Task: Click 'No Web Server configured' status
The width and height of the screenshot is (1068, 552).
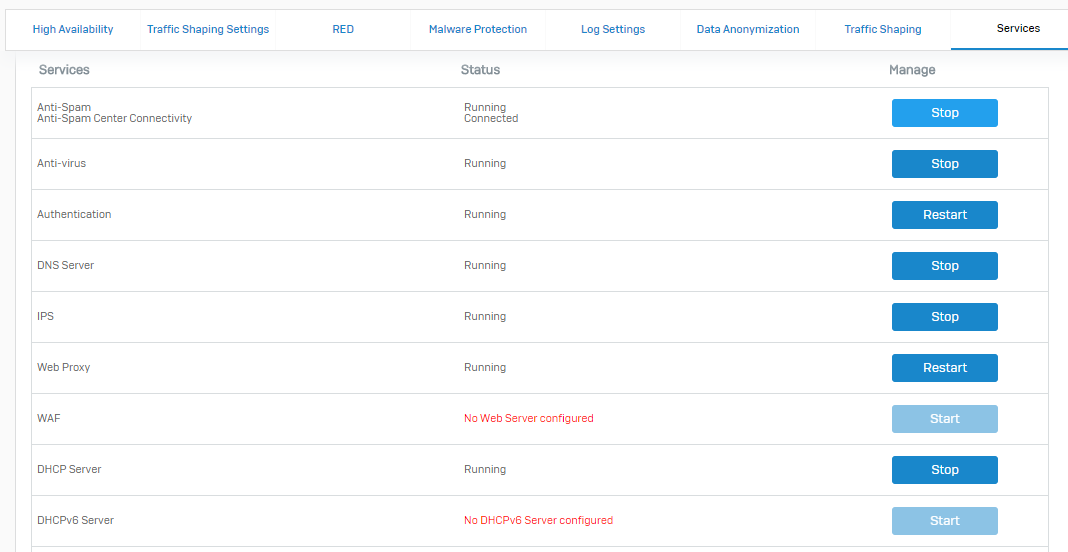Action: pos(529,418)
